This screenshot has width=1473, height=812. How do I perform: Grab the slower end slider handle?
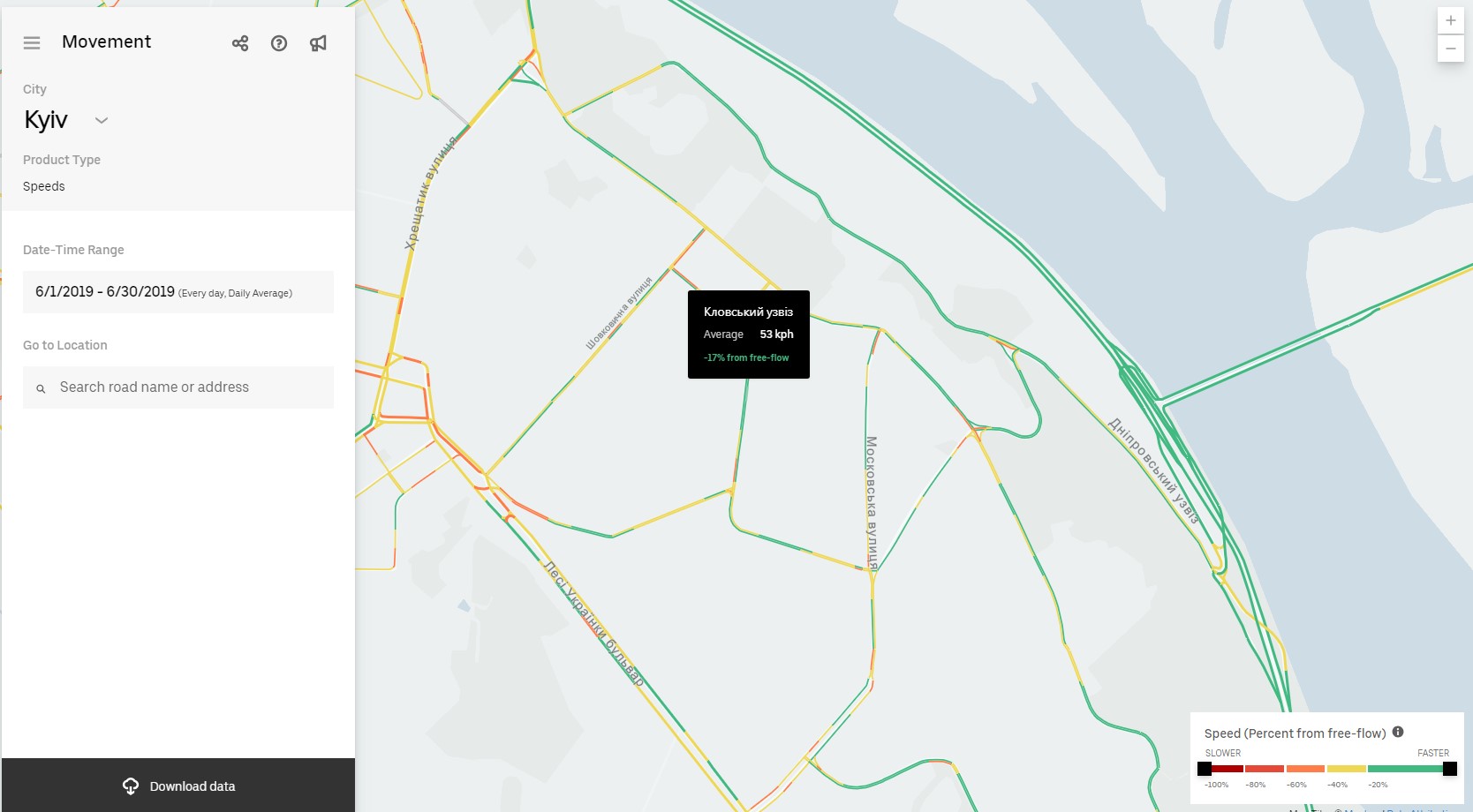(x=1205, y=769)
